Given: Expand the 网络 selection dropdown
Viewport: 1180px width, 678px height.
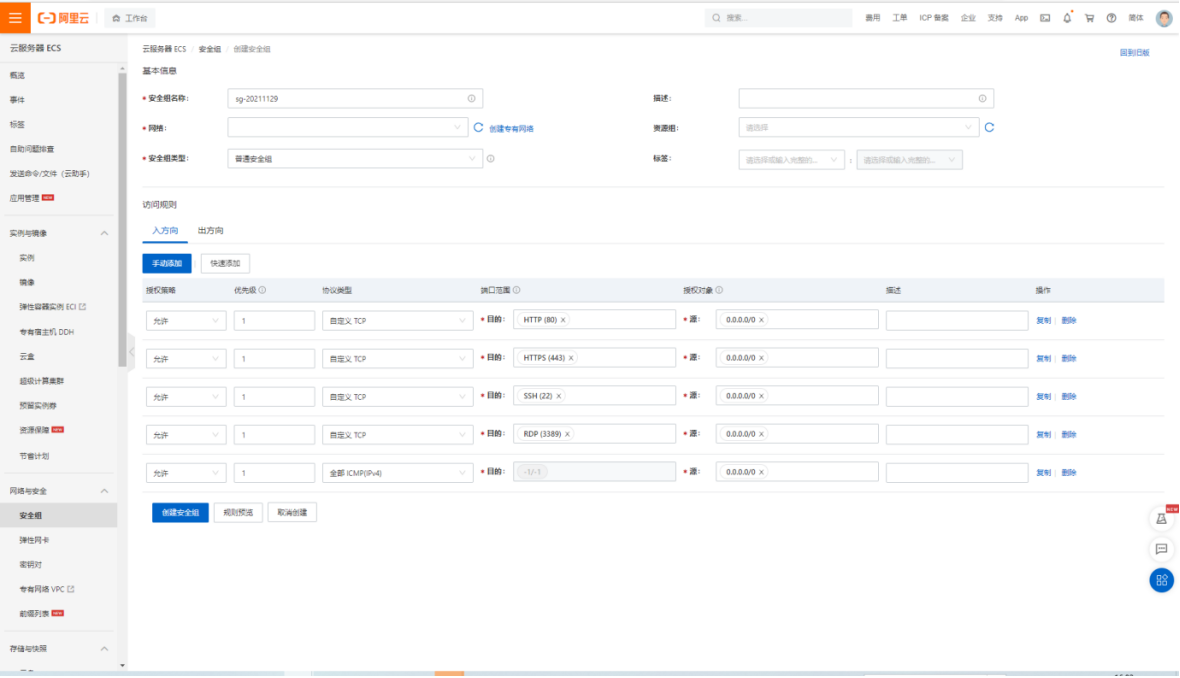Looking at the screenshot, I should [x=347, y=128].
